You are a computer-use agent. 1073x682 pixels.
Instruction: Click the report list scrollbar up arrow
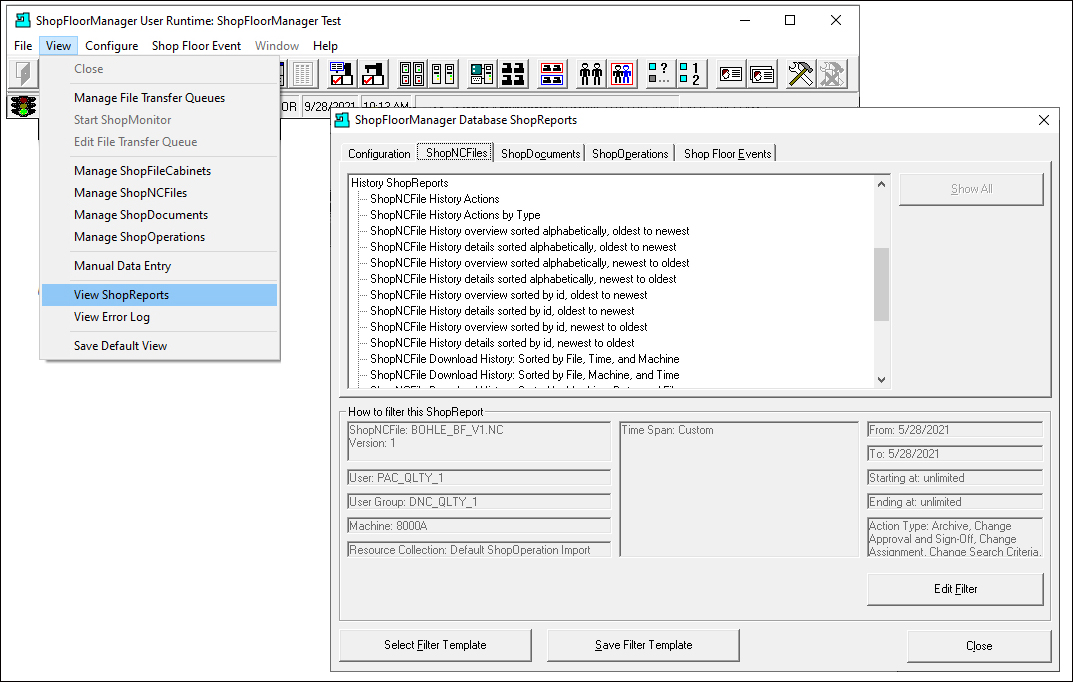tap(881, 184)
